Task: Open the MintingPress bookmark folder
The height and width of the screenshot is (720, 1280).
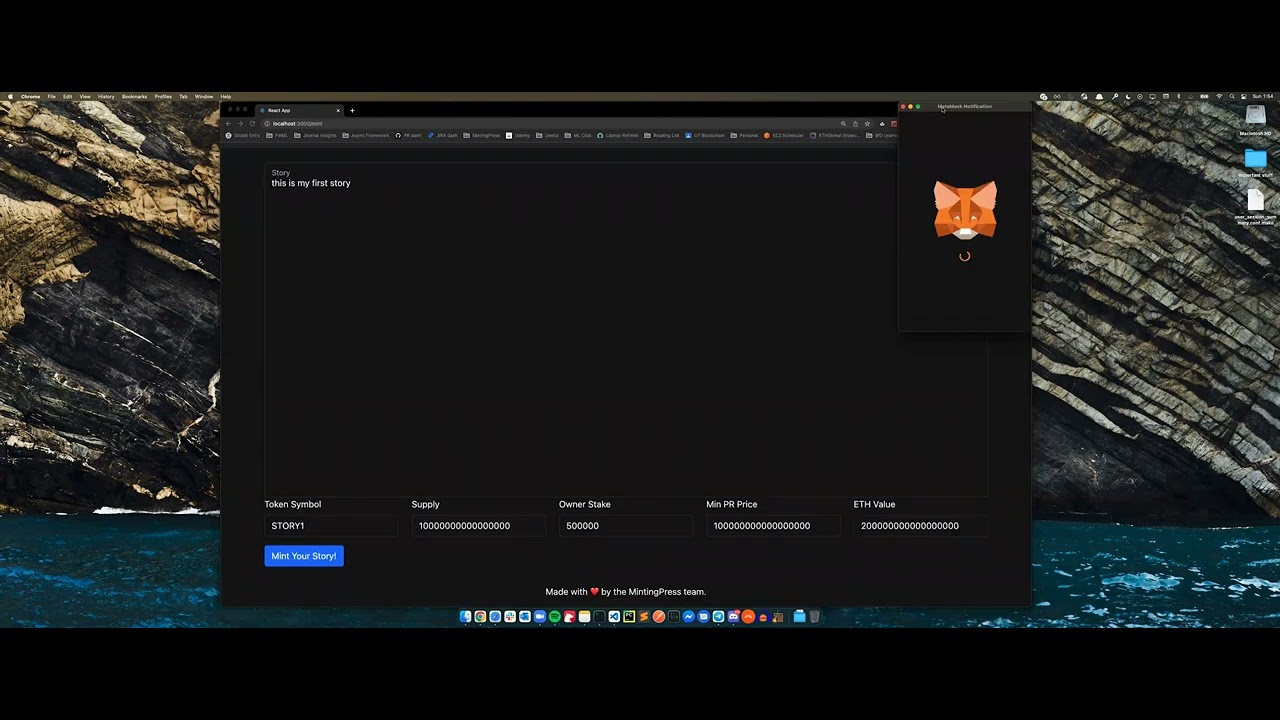Action: pyautogui.click(x=482, y=135)
